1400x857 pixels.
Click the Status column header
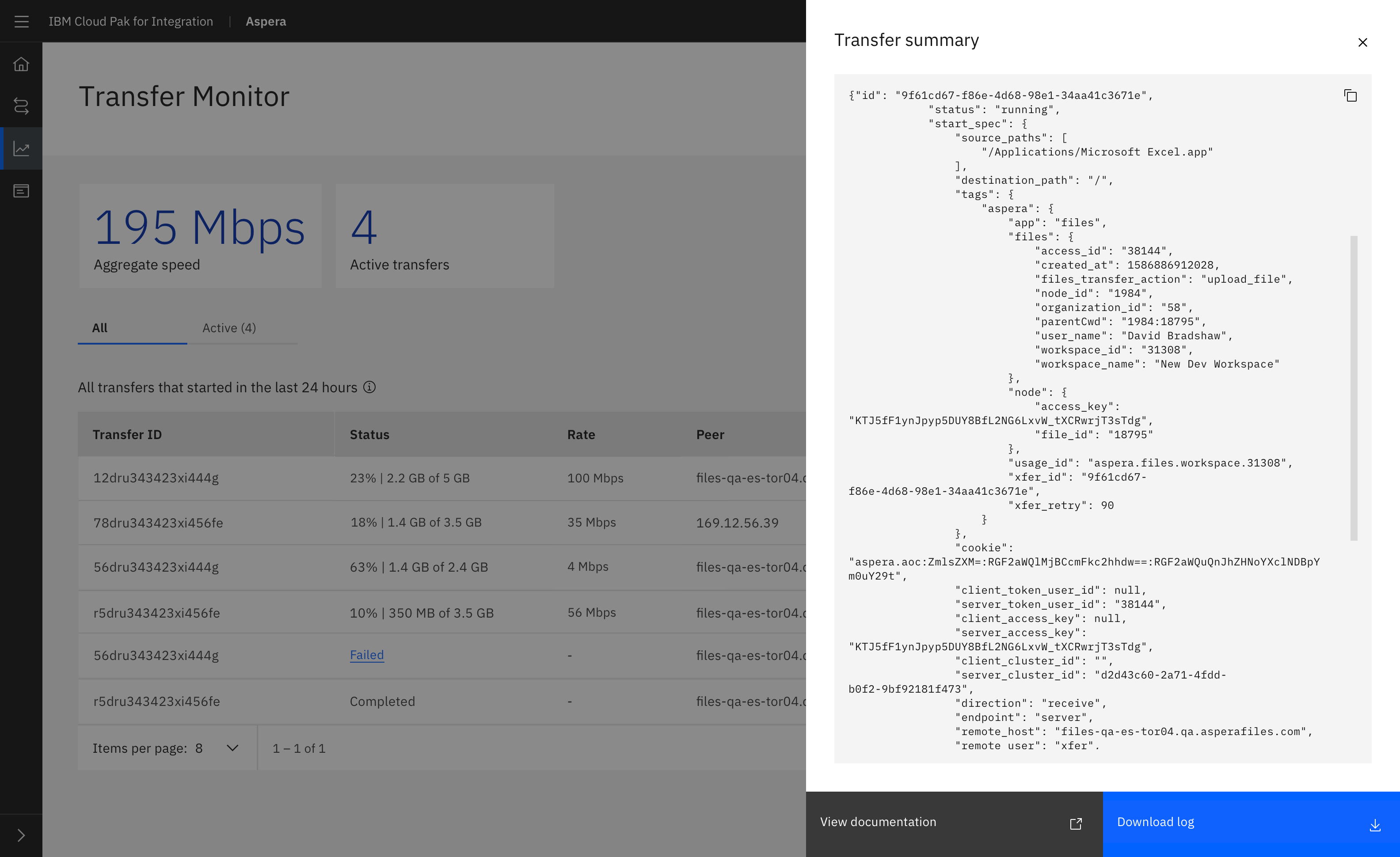[369, 434]
